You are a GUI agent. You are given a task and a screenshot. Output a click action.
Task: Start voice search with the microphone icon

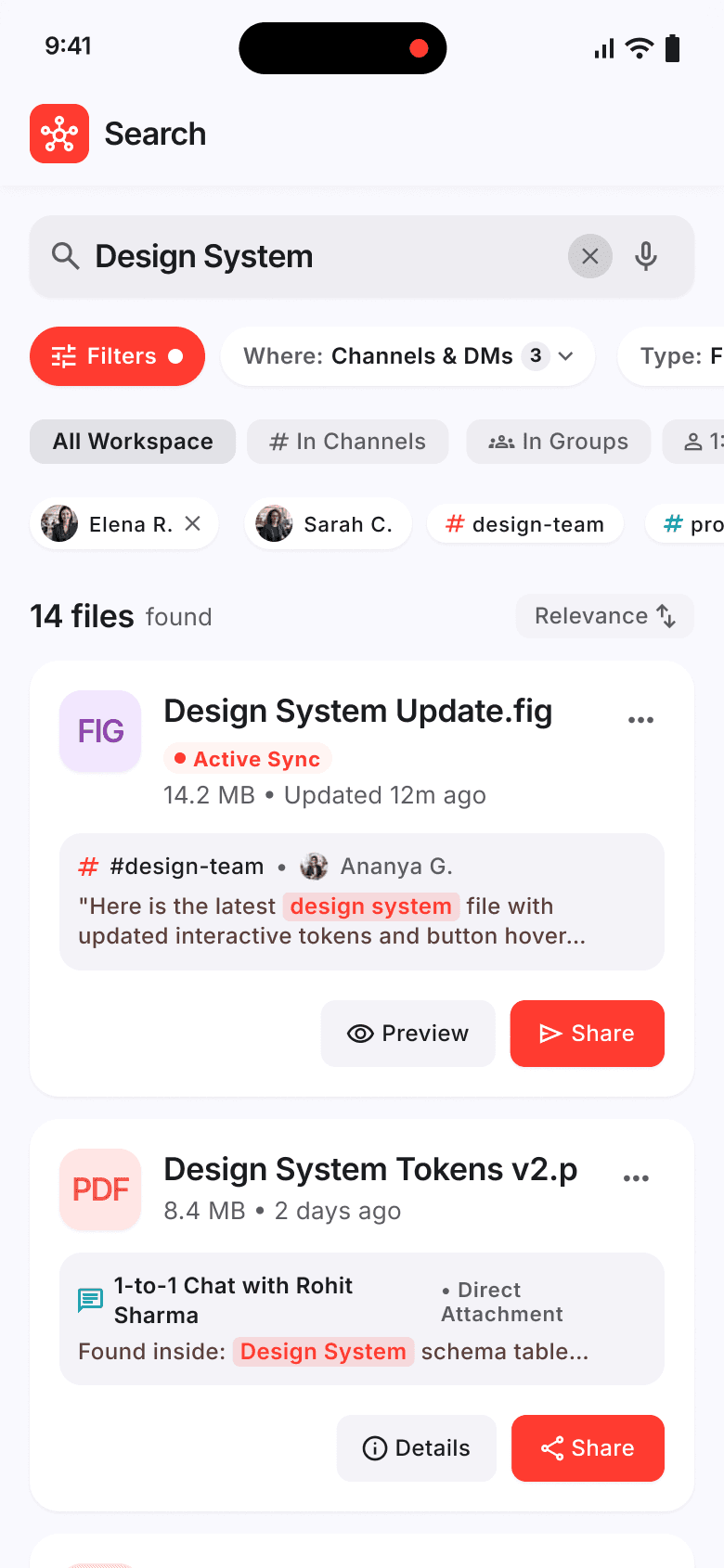click(x=646, y=256)
